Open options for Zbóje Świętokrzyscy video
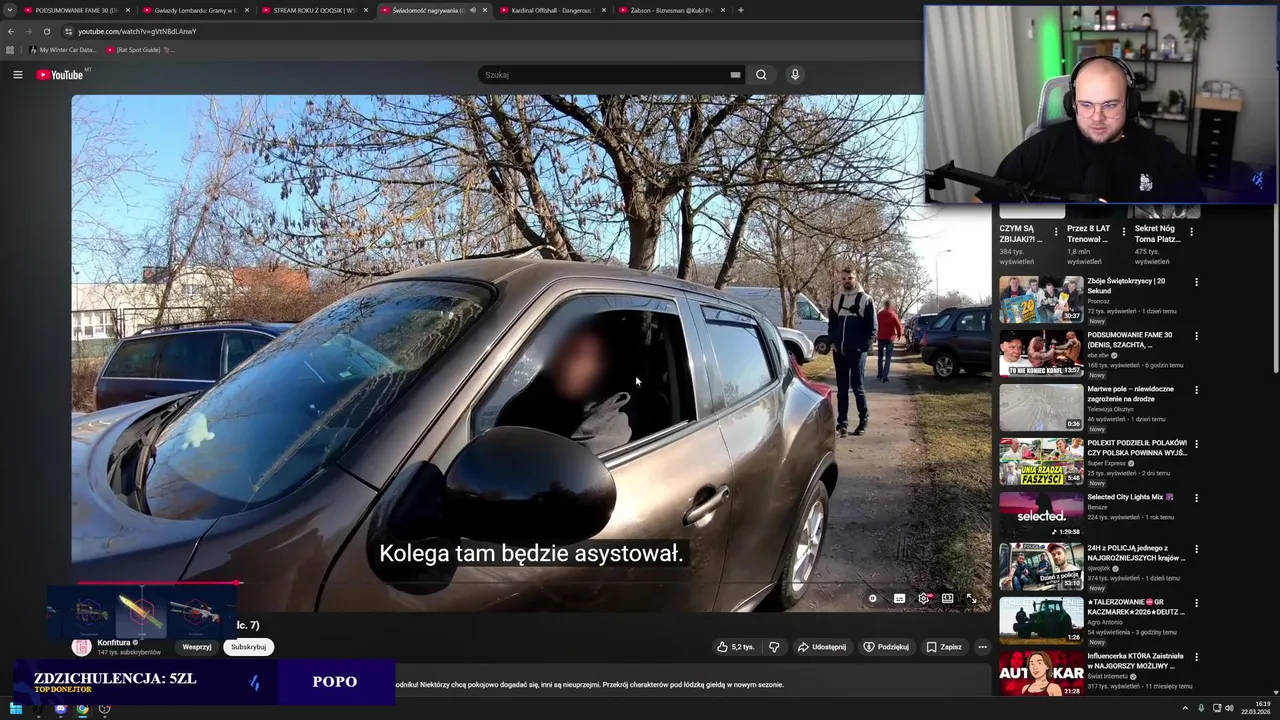 point(1196,282)
